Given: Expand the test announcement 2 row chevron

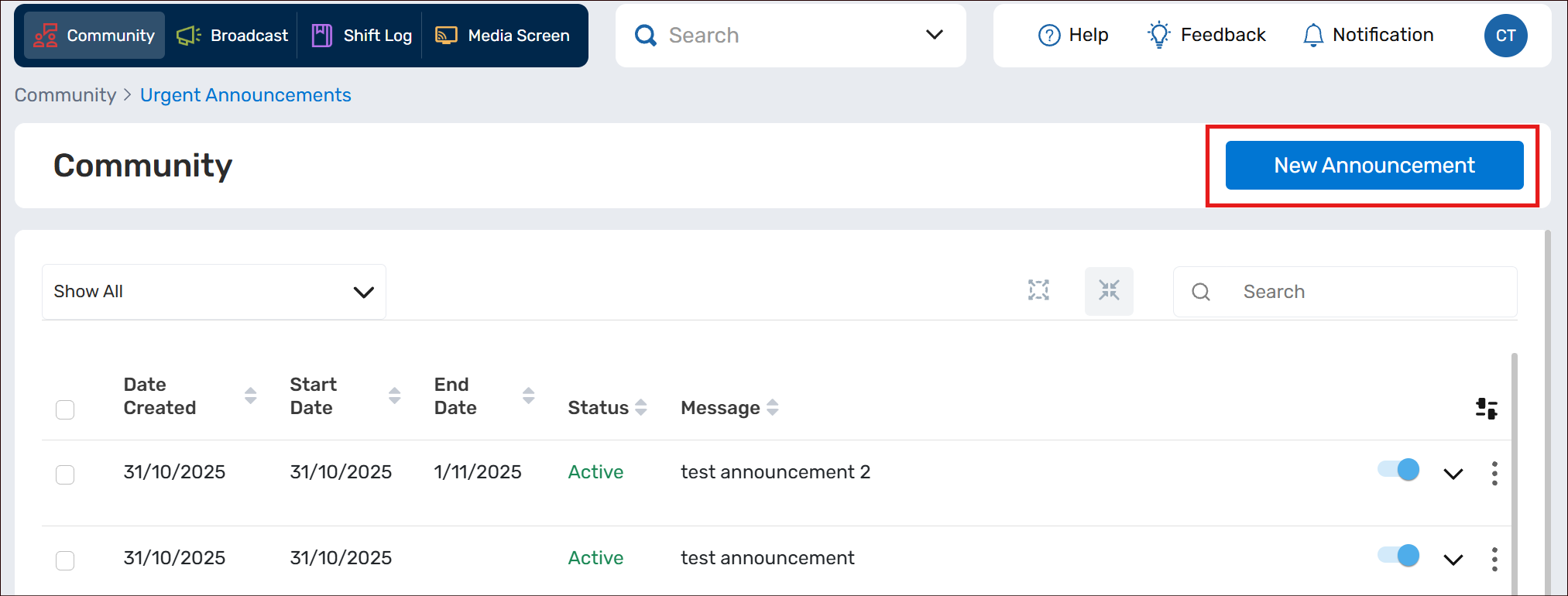Looking at the screenshot, I should click(x=1453, y=474).
